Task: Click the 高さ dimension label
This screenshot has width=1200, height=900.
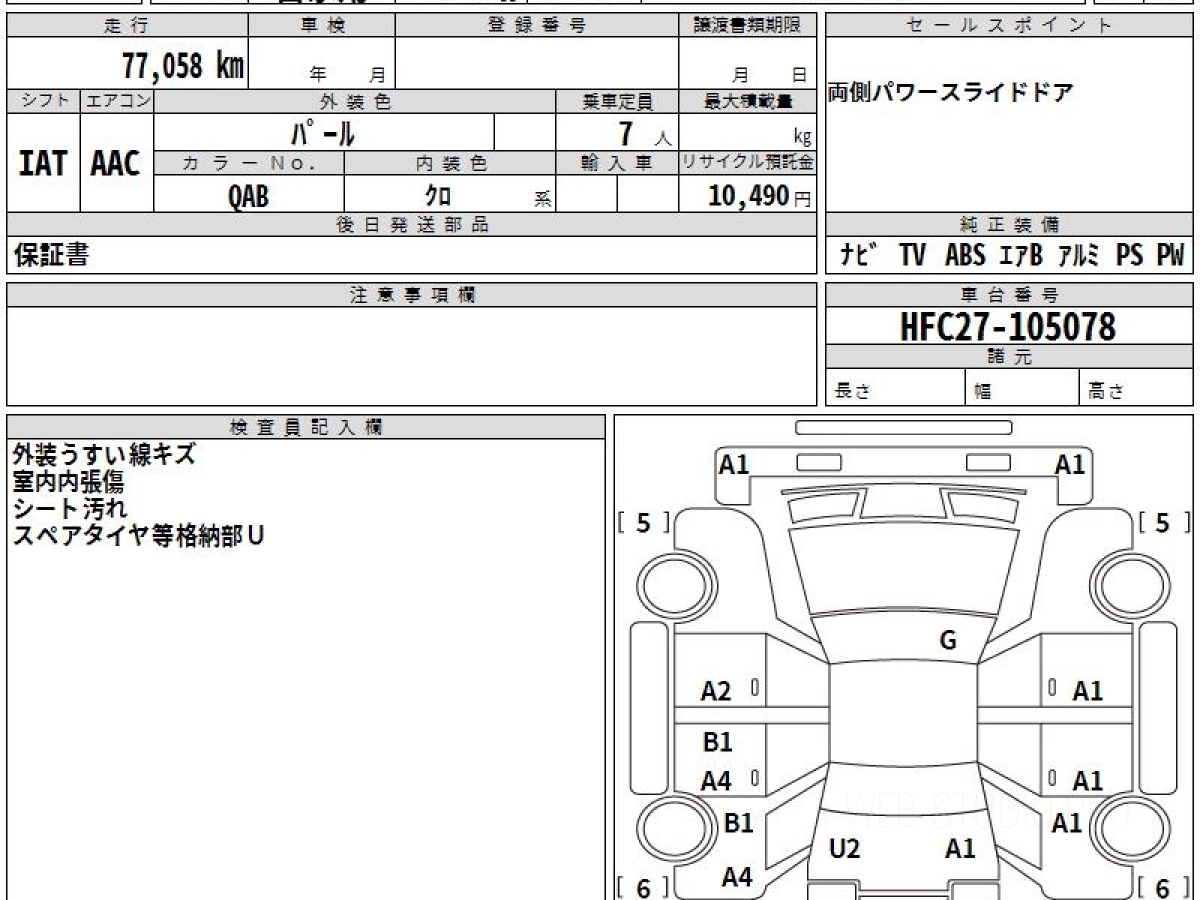Action: [1106, 392]
